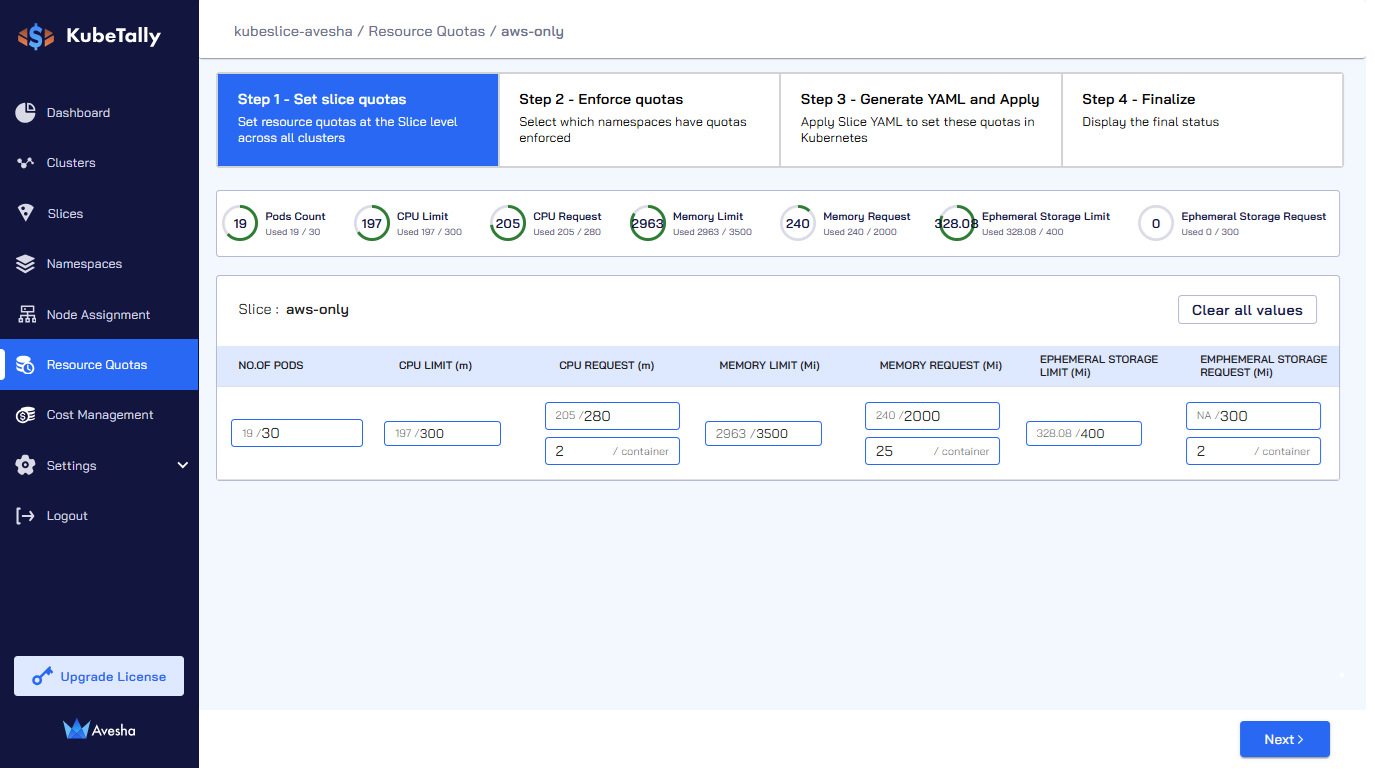The image size is (1375, 782).
Task: Select Step 1 - Set slice quotas tab
Action: click(x=358, y=119)
